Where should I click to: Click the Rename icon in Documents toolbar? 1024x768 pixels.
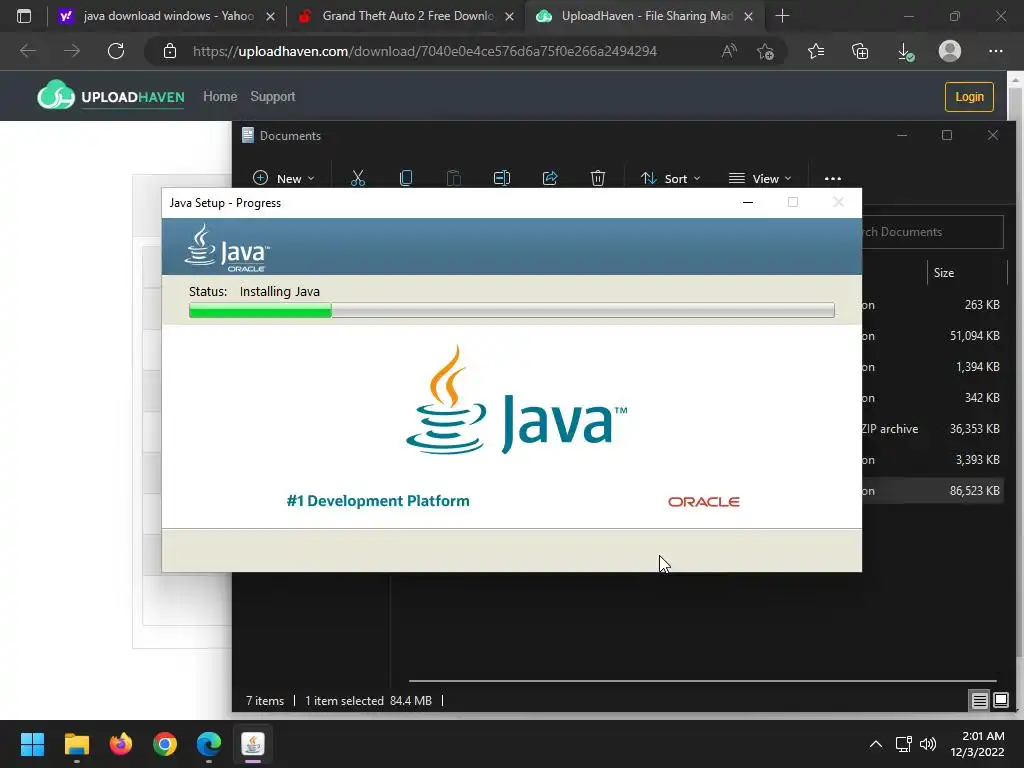tap(502, 178)
